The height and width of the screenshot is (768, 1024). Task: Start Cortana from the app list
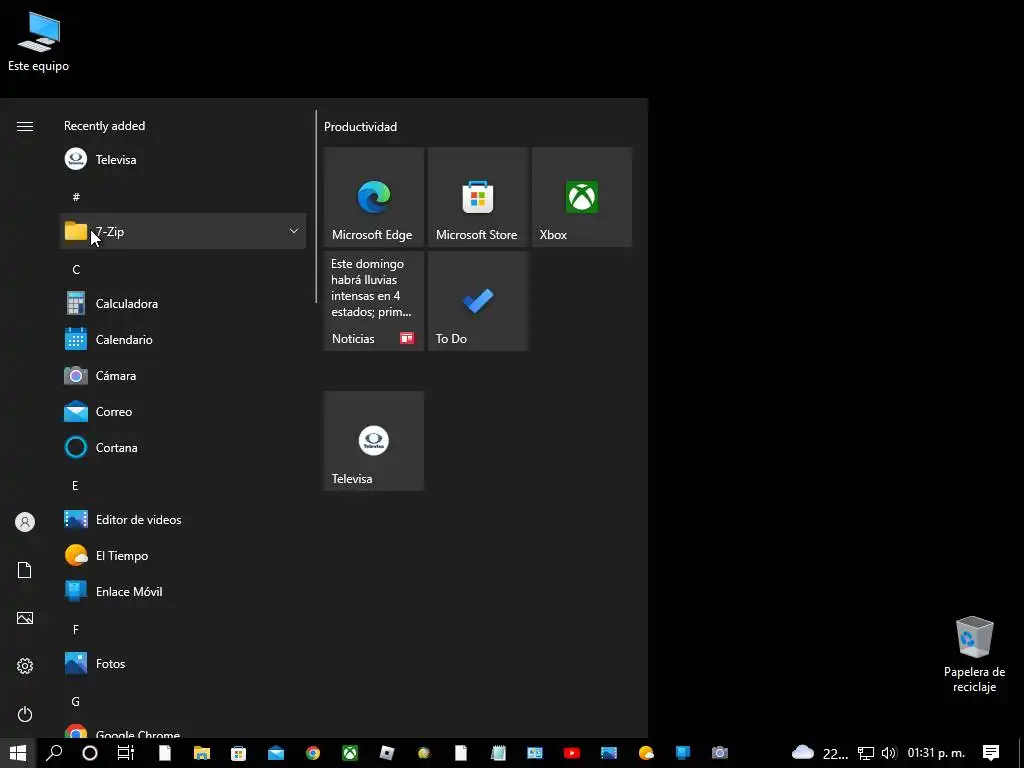pyautogui.click(x=183, y=447)
